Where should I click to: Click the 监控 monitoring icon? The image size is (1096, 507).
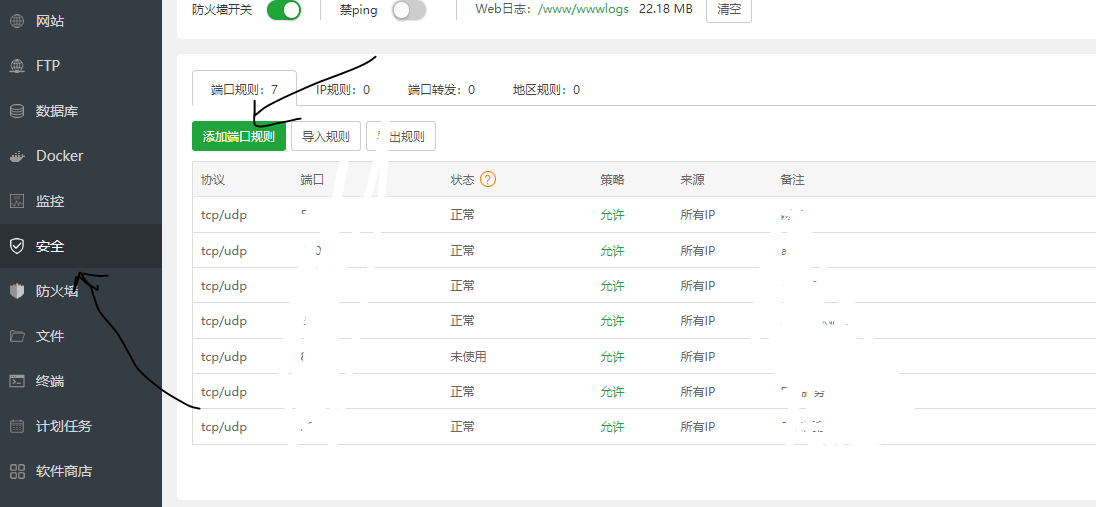pos(17,201)
